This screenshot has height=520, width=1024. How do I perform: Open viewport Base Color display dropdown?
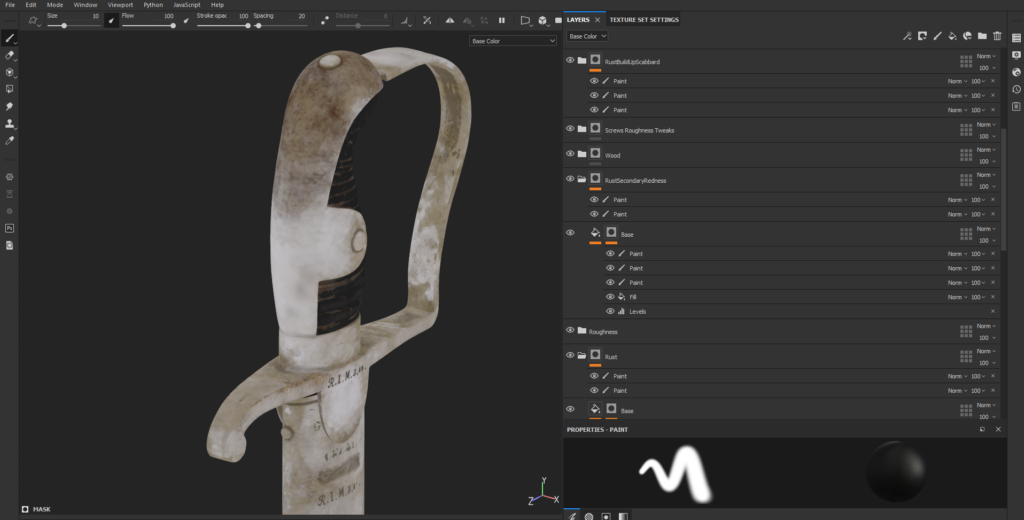pos(513,41)
